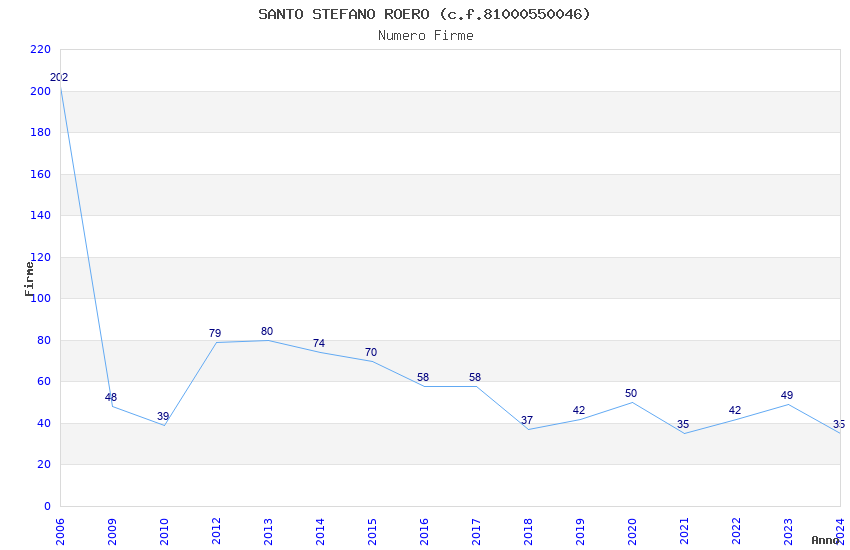
Task: Select the 42 data label for 2019
Action: tap(578, 410)
